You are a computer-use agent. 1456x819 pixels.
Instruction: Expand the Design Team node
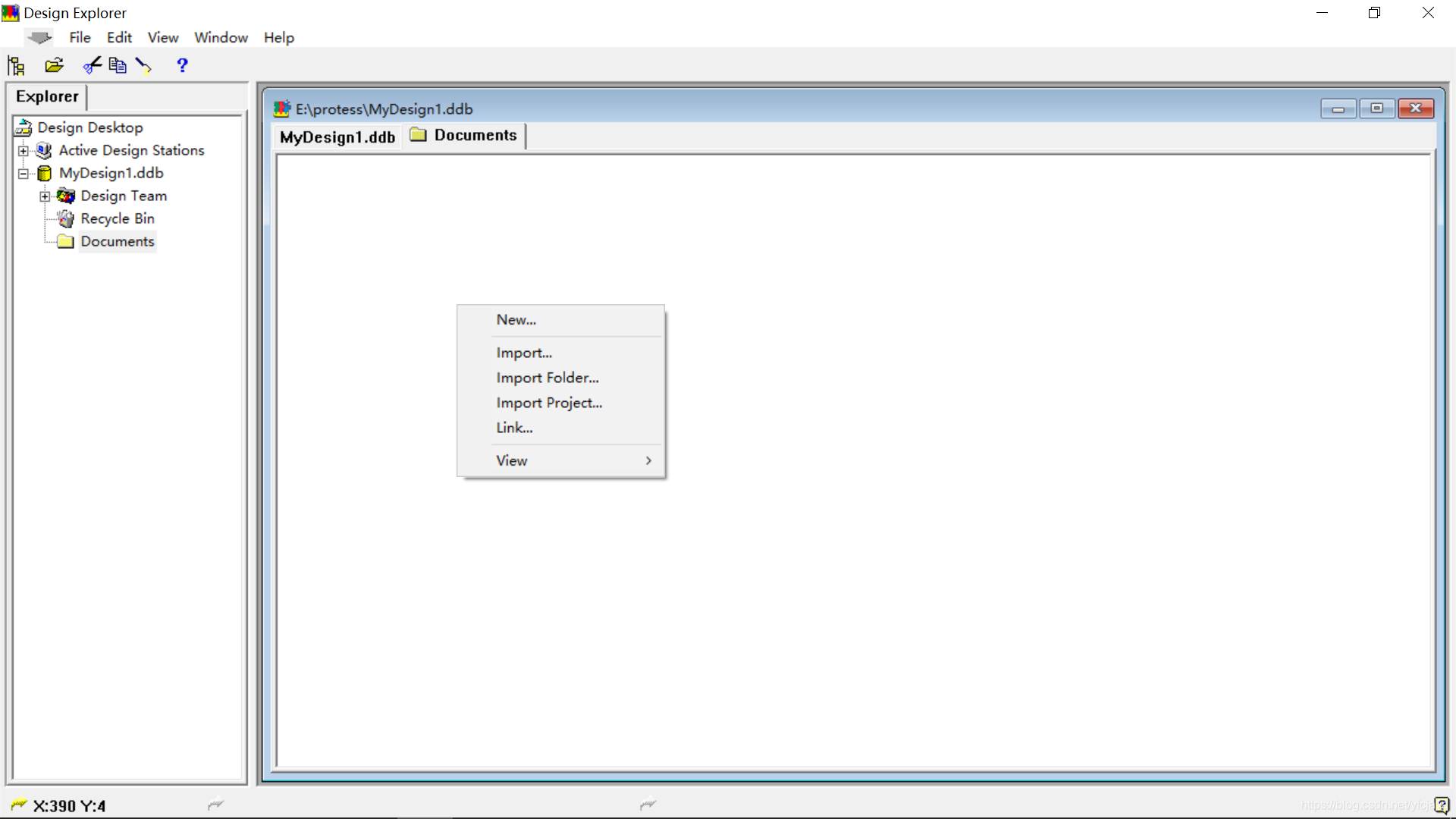(x=45, y=196)
